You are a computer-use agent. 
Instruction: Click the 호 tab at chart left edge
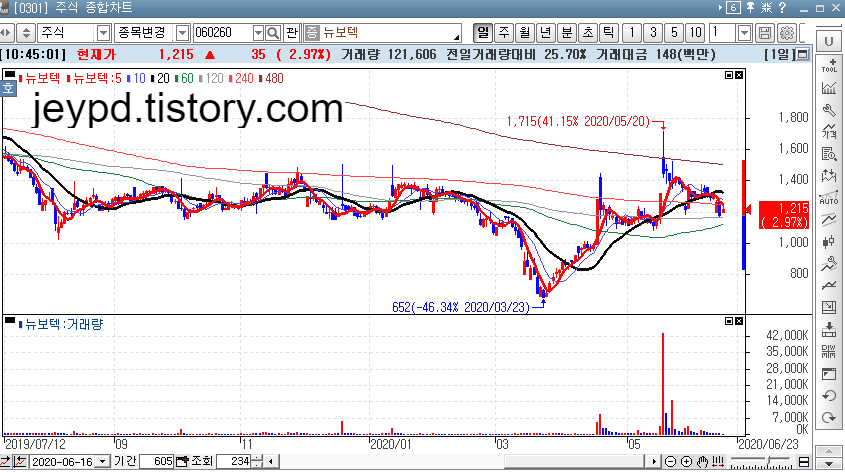[8, 88]
